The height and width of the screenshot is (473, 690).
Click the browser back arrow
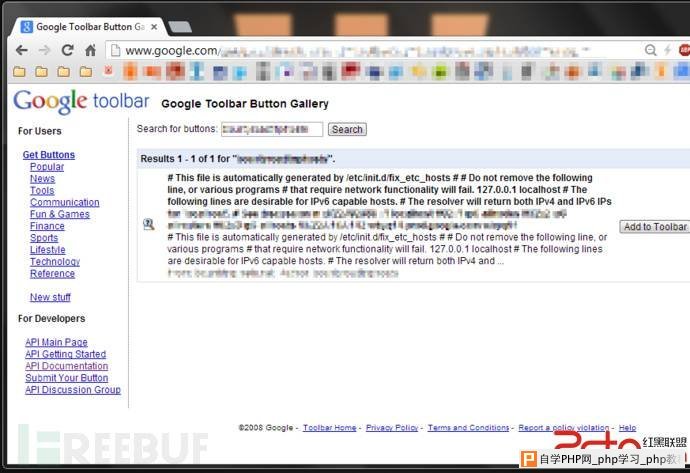22,51
